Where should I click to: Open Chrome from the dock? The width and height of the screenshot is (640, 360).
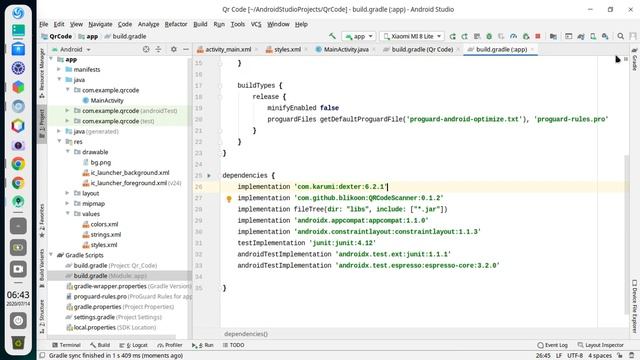tap(18, 164)
